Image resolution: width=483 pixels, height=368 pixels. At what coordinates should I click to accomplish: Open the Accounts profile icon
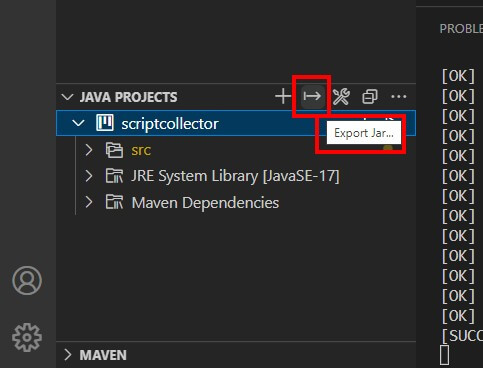tap(27, 280)
